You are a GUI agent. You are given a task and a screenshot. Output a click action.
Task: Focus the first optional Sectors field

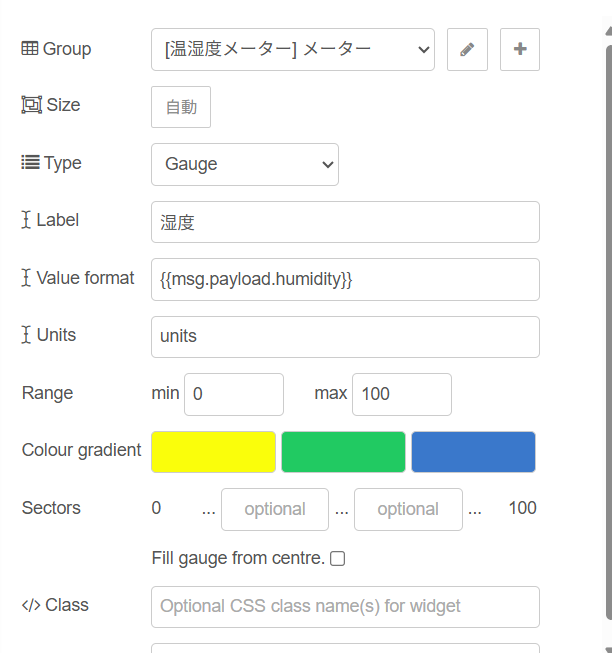tap(275, 509)
